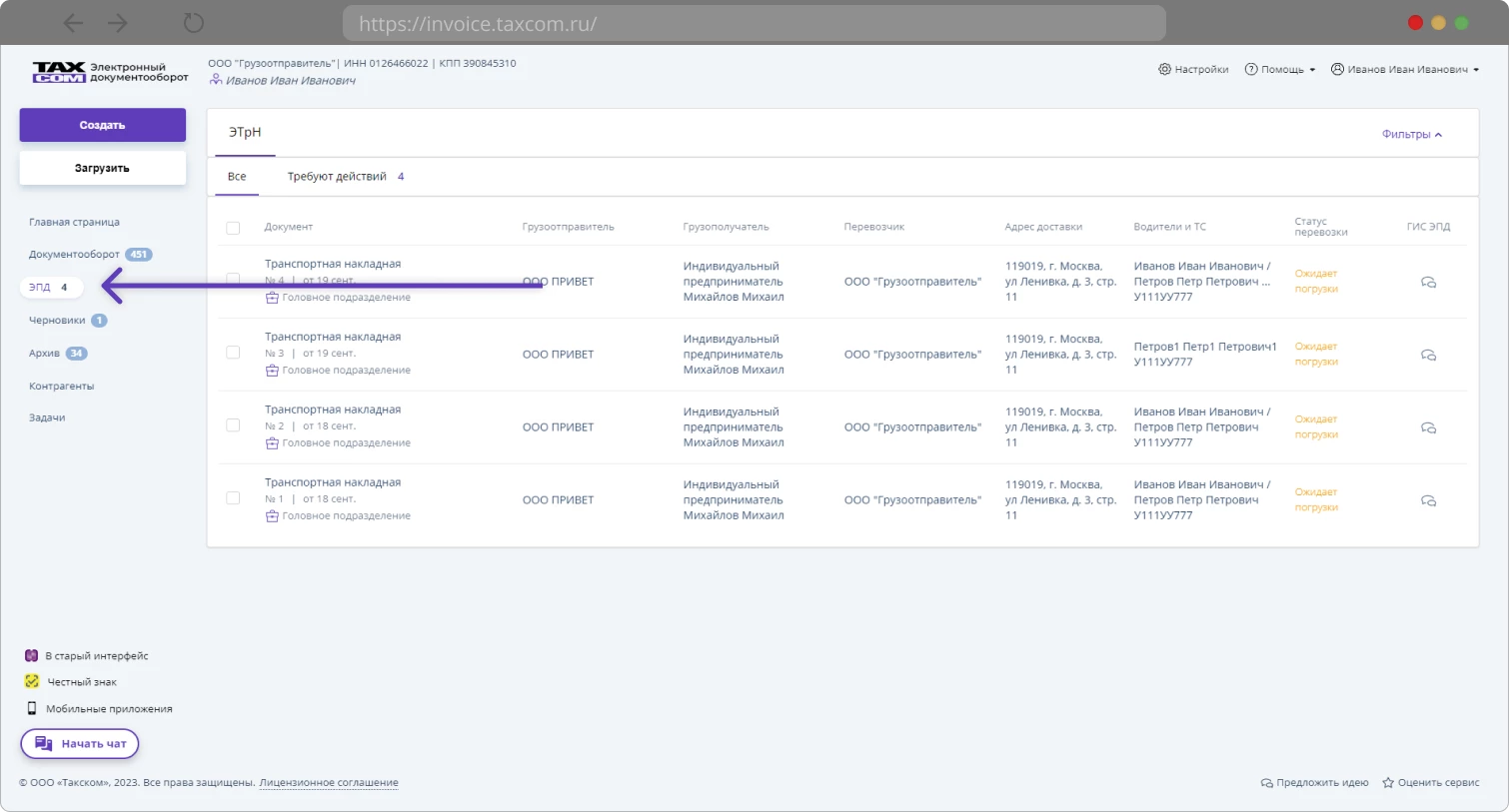Image resolution: width=1509 pixels, height=812 pixels.
Task: Click the browser address bar
Action: 754,23
